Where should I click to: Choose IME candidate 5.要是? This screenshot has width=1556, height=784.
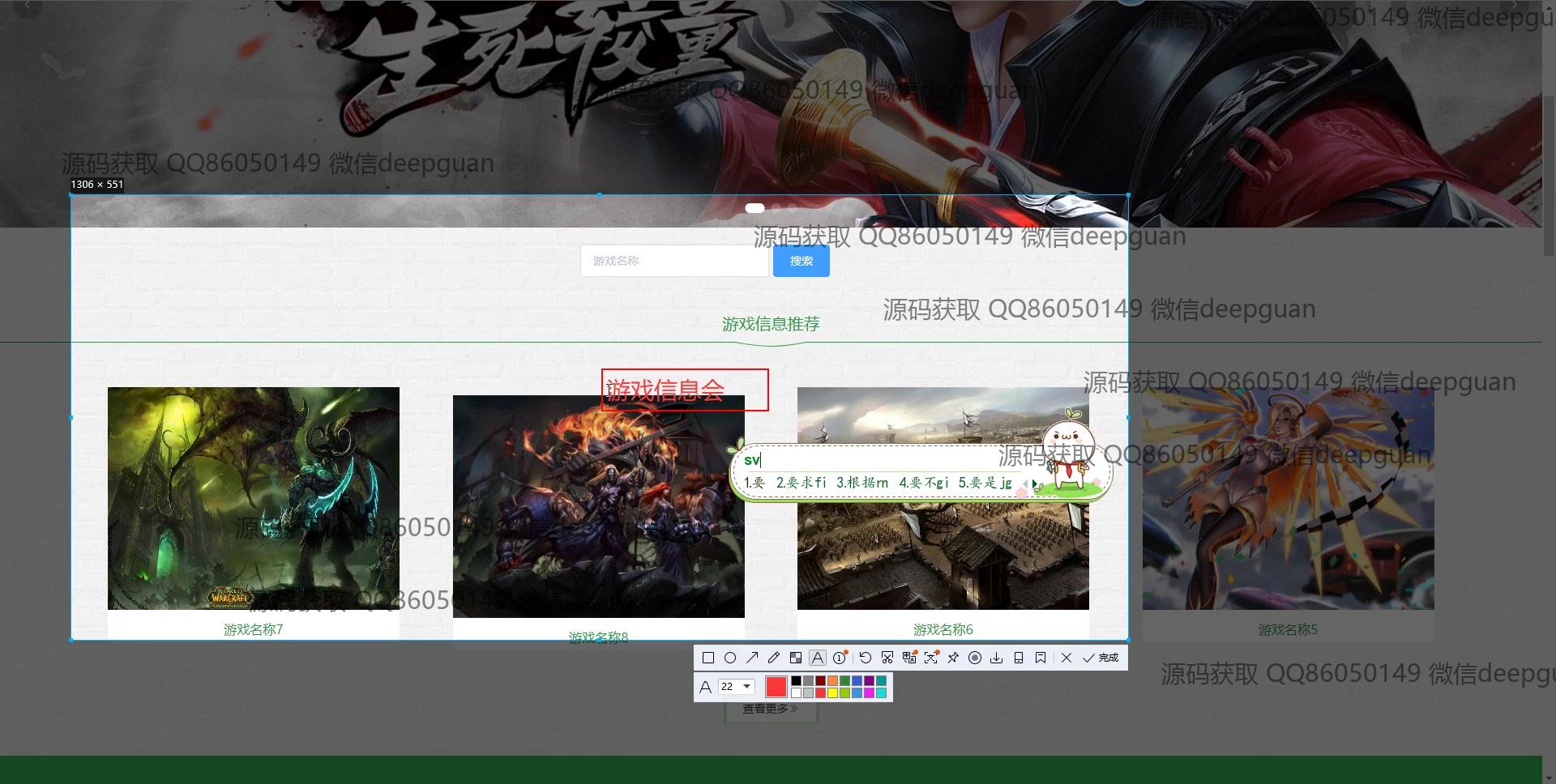pos(985,483)
